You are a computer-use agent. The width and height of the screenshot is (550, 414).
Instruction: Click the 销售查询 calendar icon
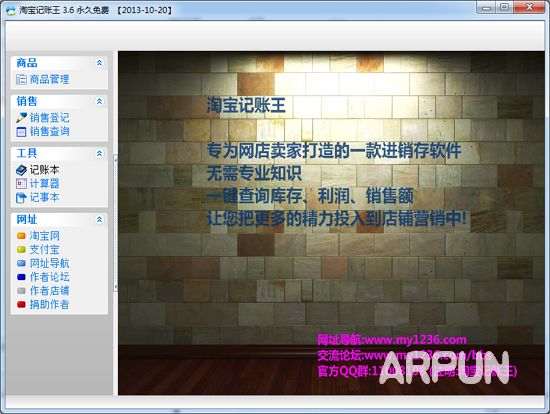click(21, 132)
